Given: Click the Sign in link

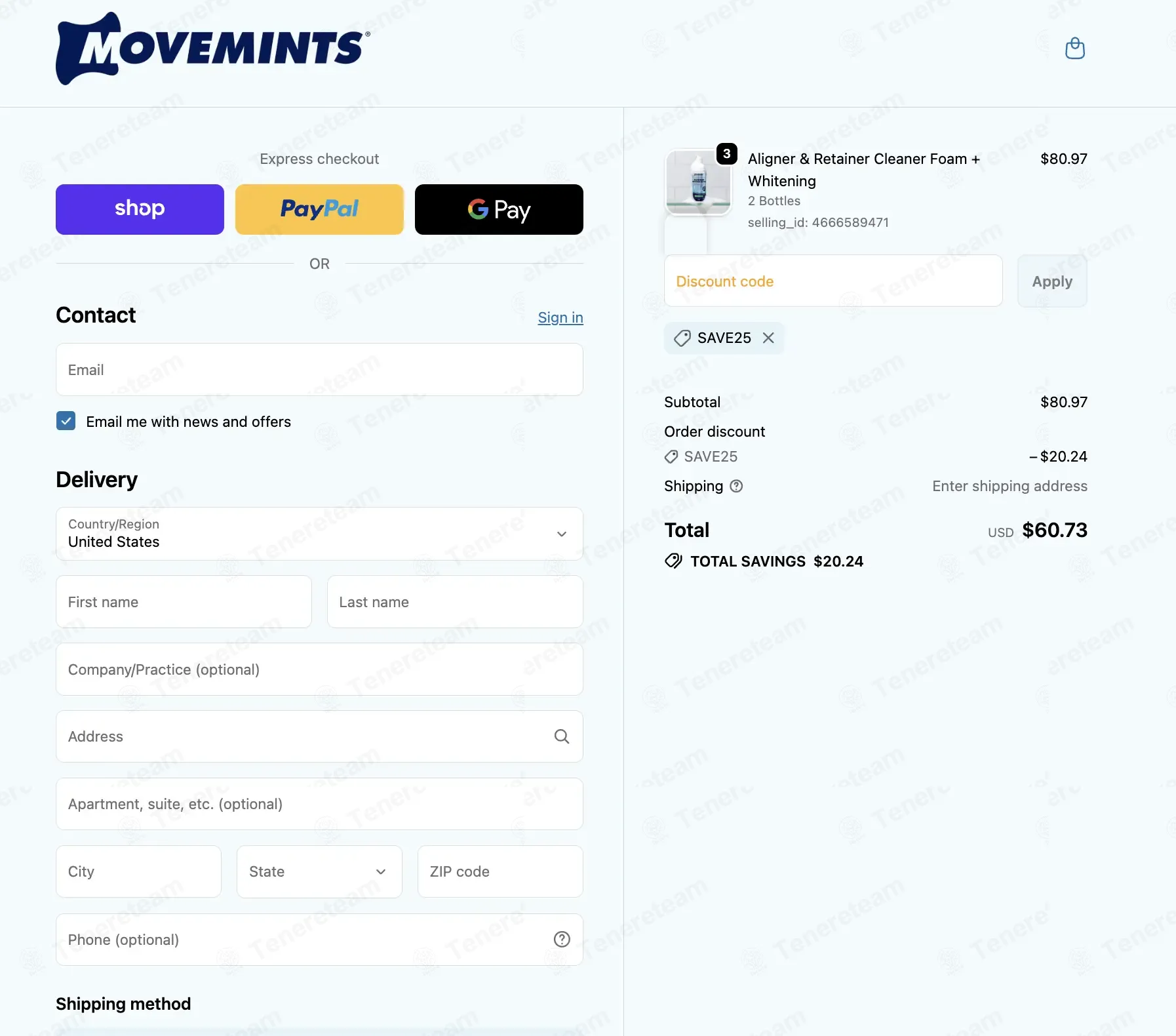Looking at the screenshot, I should point(560,317).
